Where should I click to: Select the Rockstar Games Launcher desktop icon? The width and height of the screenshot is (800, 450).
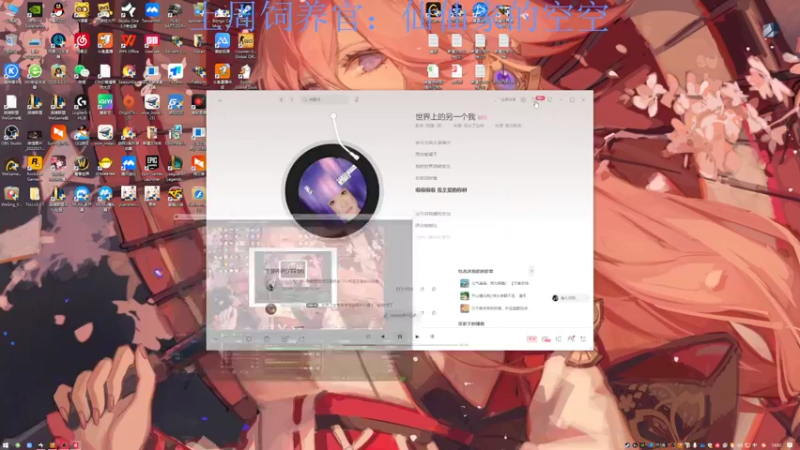click(x=35, y=166)
